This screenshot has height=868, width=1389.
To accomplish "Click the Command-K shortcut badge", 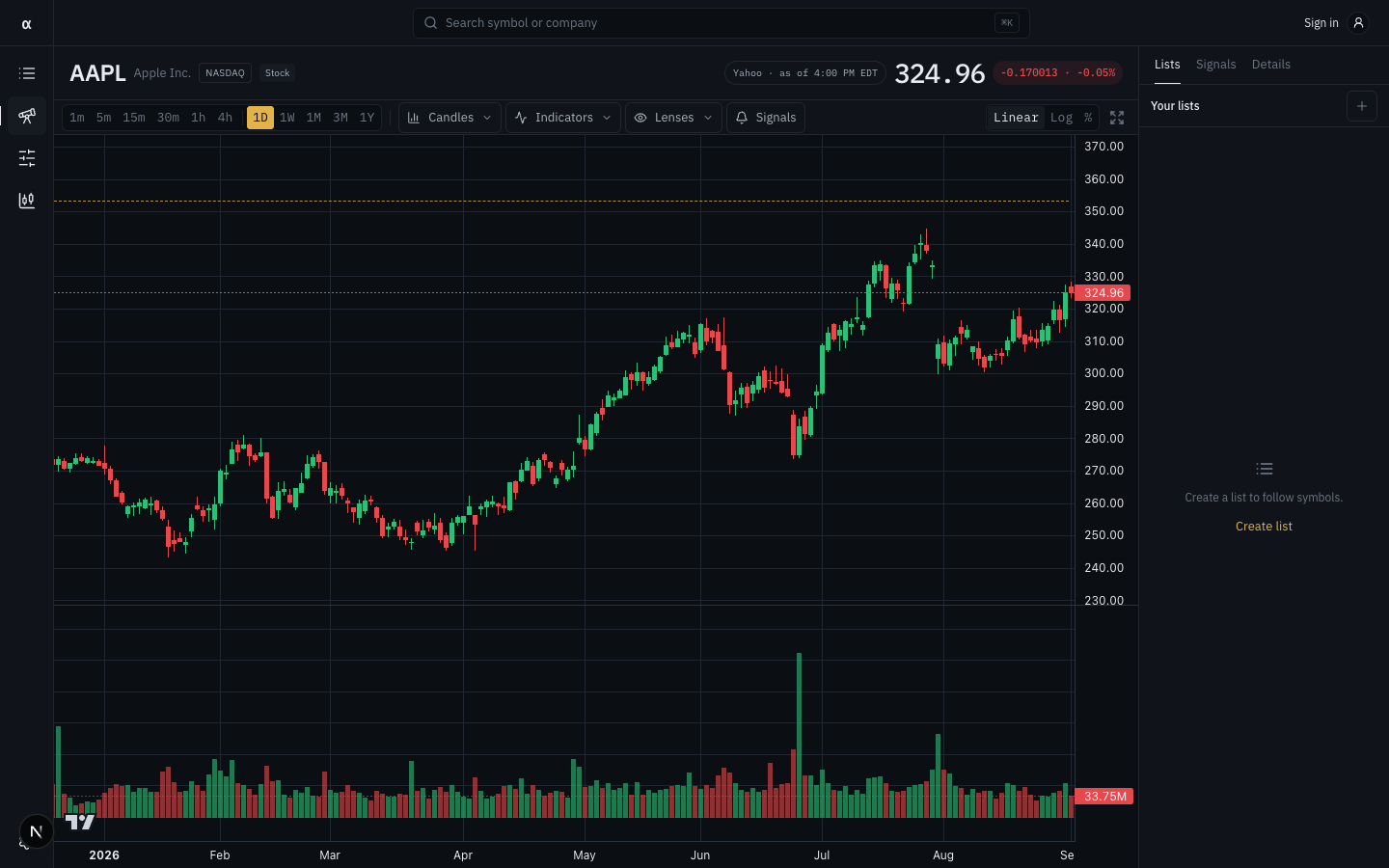I will (x=1007, y=23).
